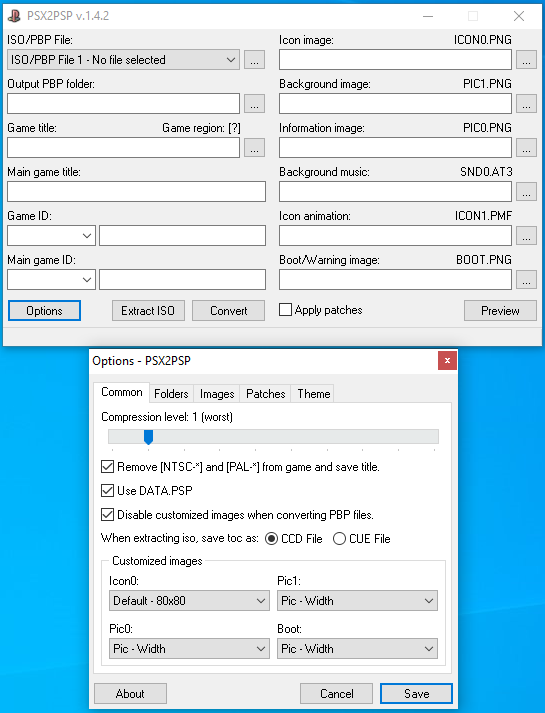
Task: Click Icon image path field
Action: [395, 60]
